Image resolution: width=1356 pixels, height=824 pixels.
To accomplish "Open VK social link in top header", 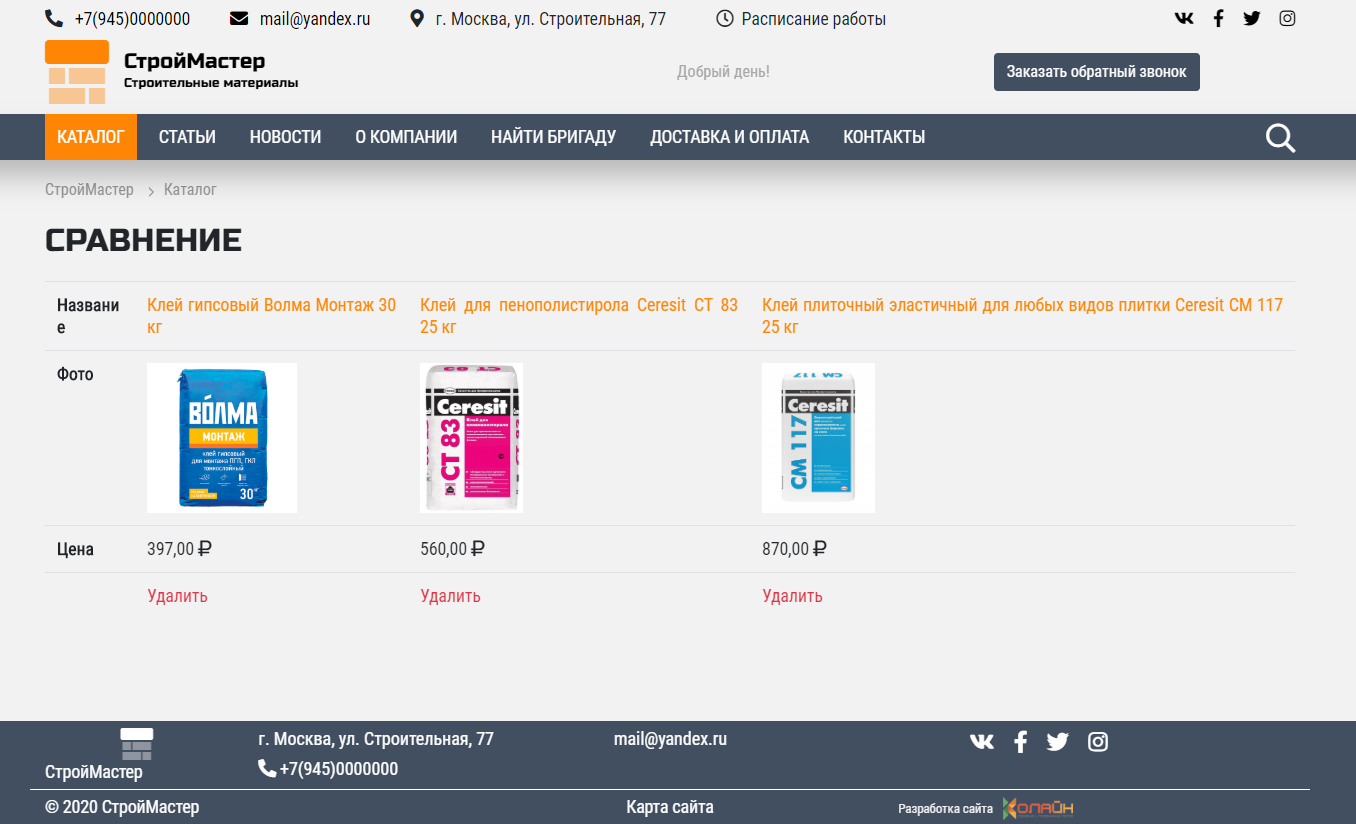I will pyautogui.click(x=1184, y=19).
